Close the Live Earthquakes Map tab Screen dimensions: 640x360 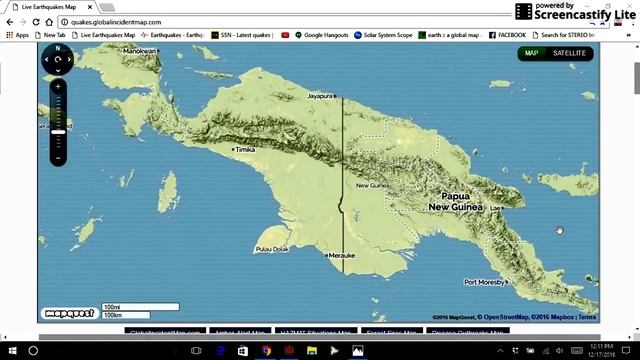[90, 7]
